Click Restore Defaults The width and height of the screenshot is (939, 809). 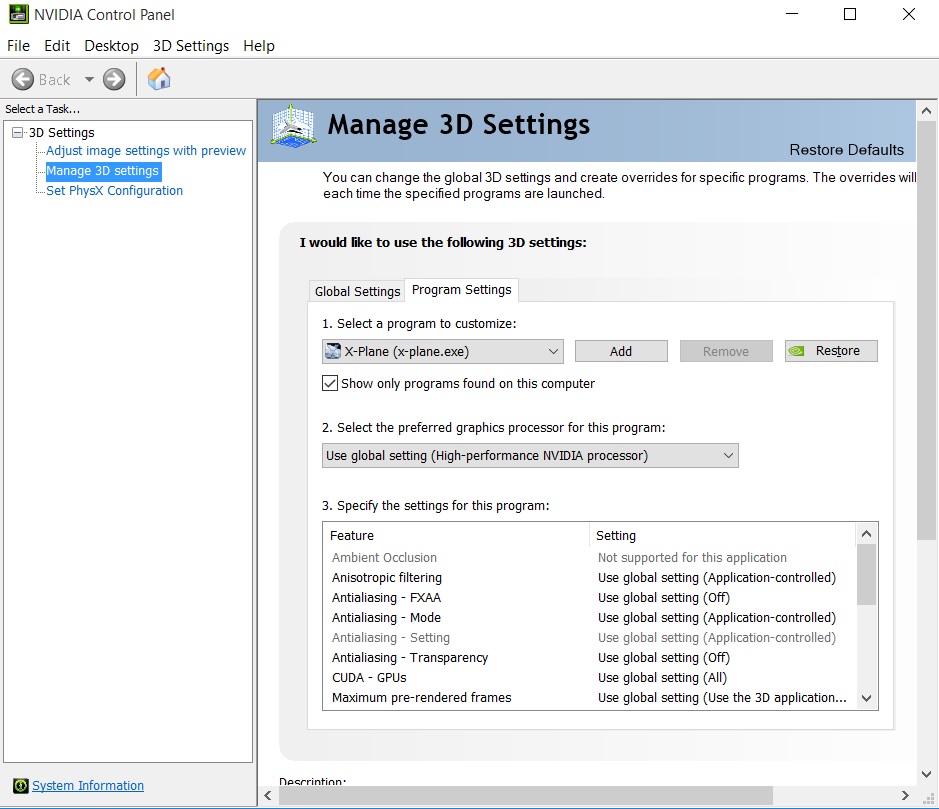[x=846, y=150]
